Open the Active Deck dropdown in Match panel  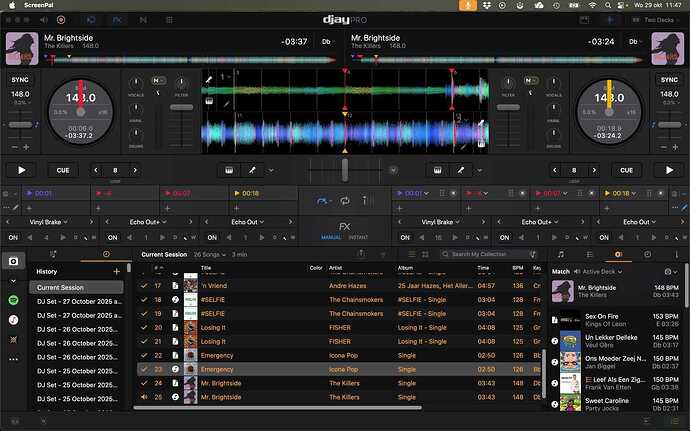tap(600, 271)
